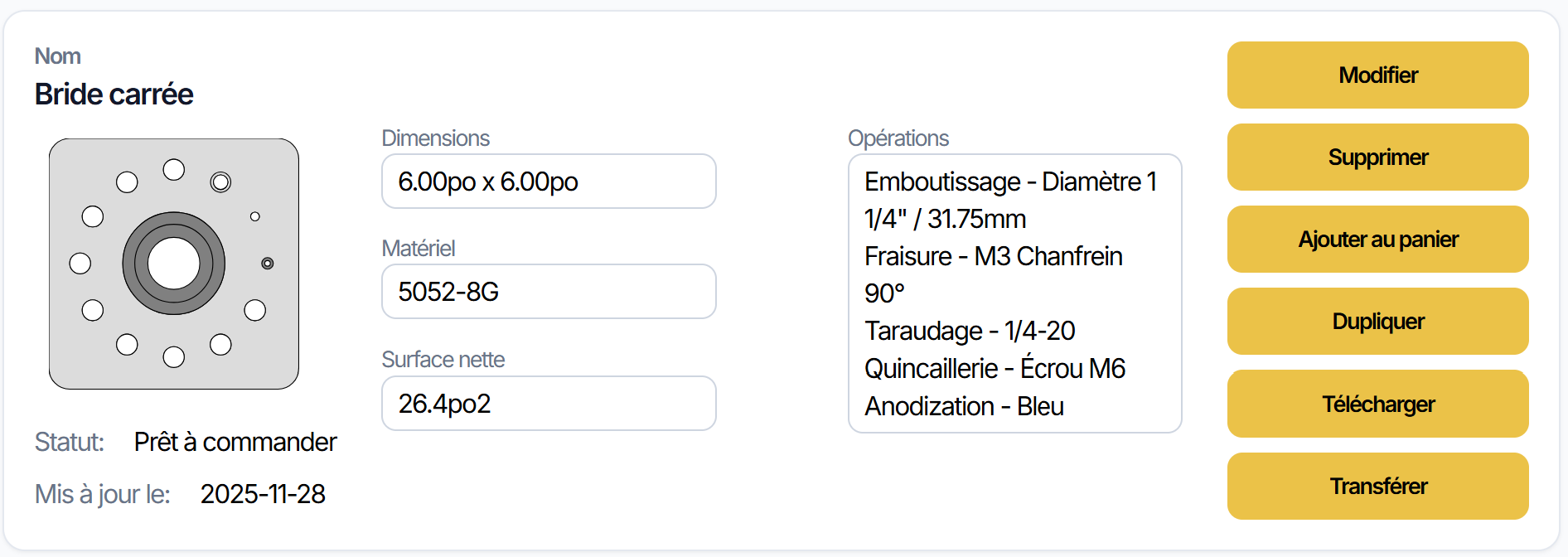Select the Matériel field with 5052-8G
Image resolution: width=1568 pixels, height=557 pixels.
(x=548, y=292)
